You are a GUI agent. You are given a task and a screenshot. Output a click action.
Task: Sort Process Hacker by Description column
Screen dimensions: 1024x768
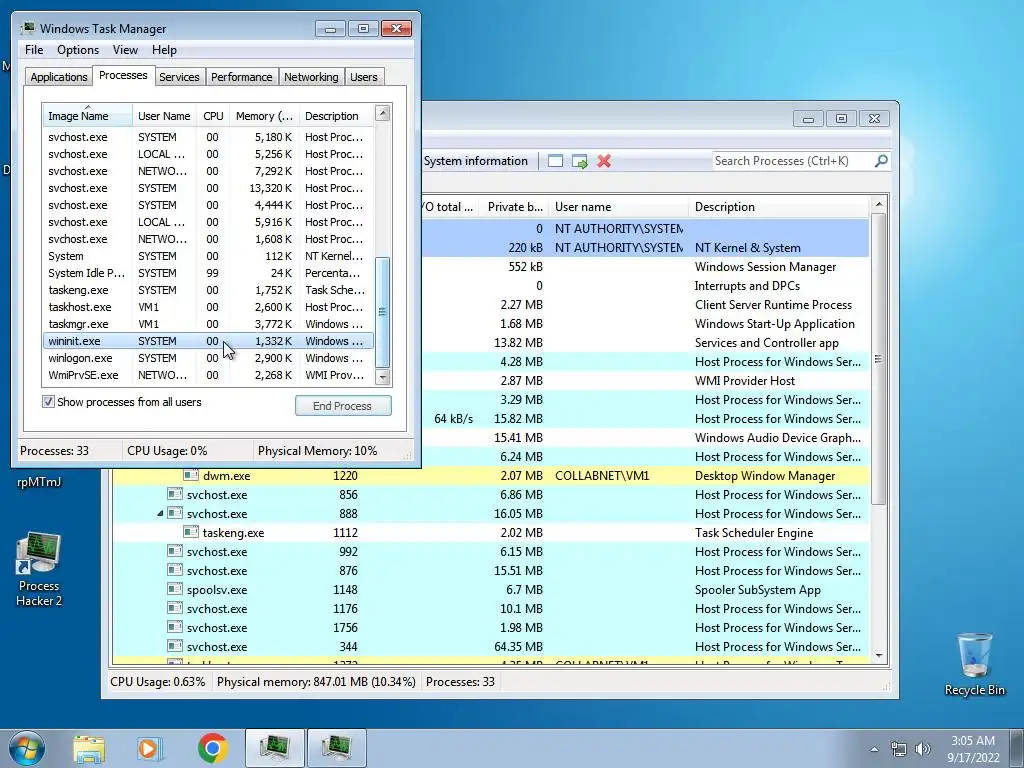(x=778, y=206)
